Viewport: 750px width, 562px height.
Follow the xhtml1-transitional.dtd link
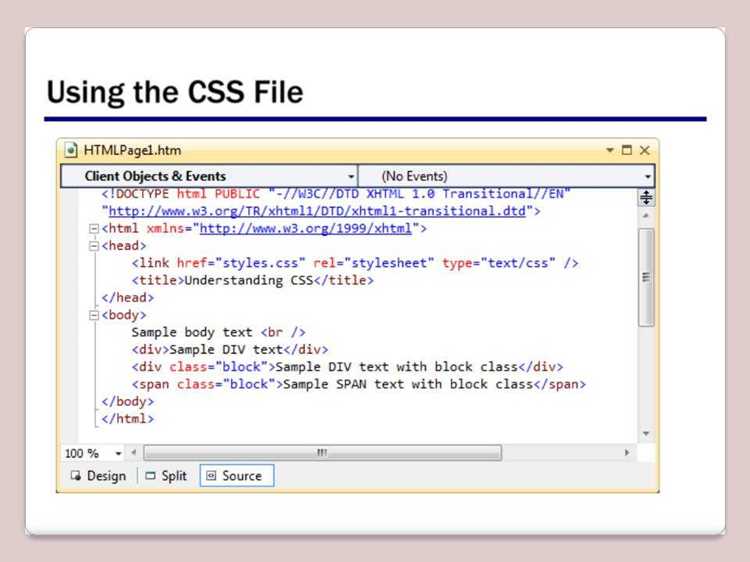317,211
